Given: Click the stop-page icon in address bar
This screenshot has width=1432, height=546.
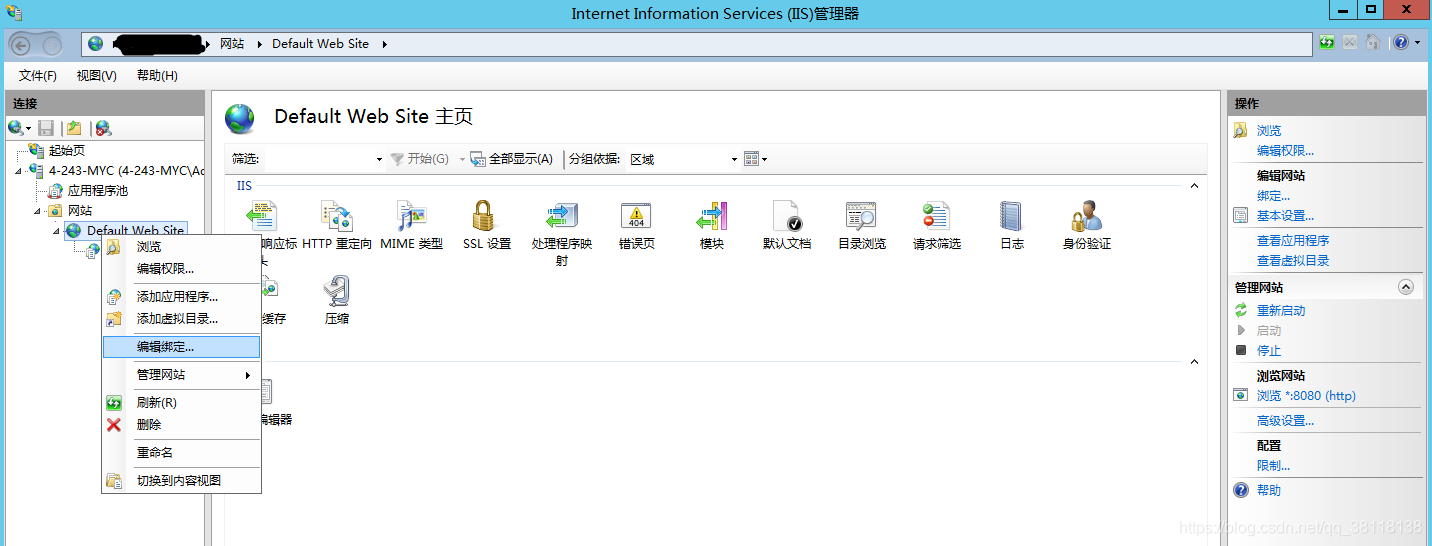Looking at the screenshot, I should [x=1350, y=43].
